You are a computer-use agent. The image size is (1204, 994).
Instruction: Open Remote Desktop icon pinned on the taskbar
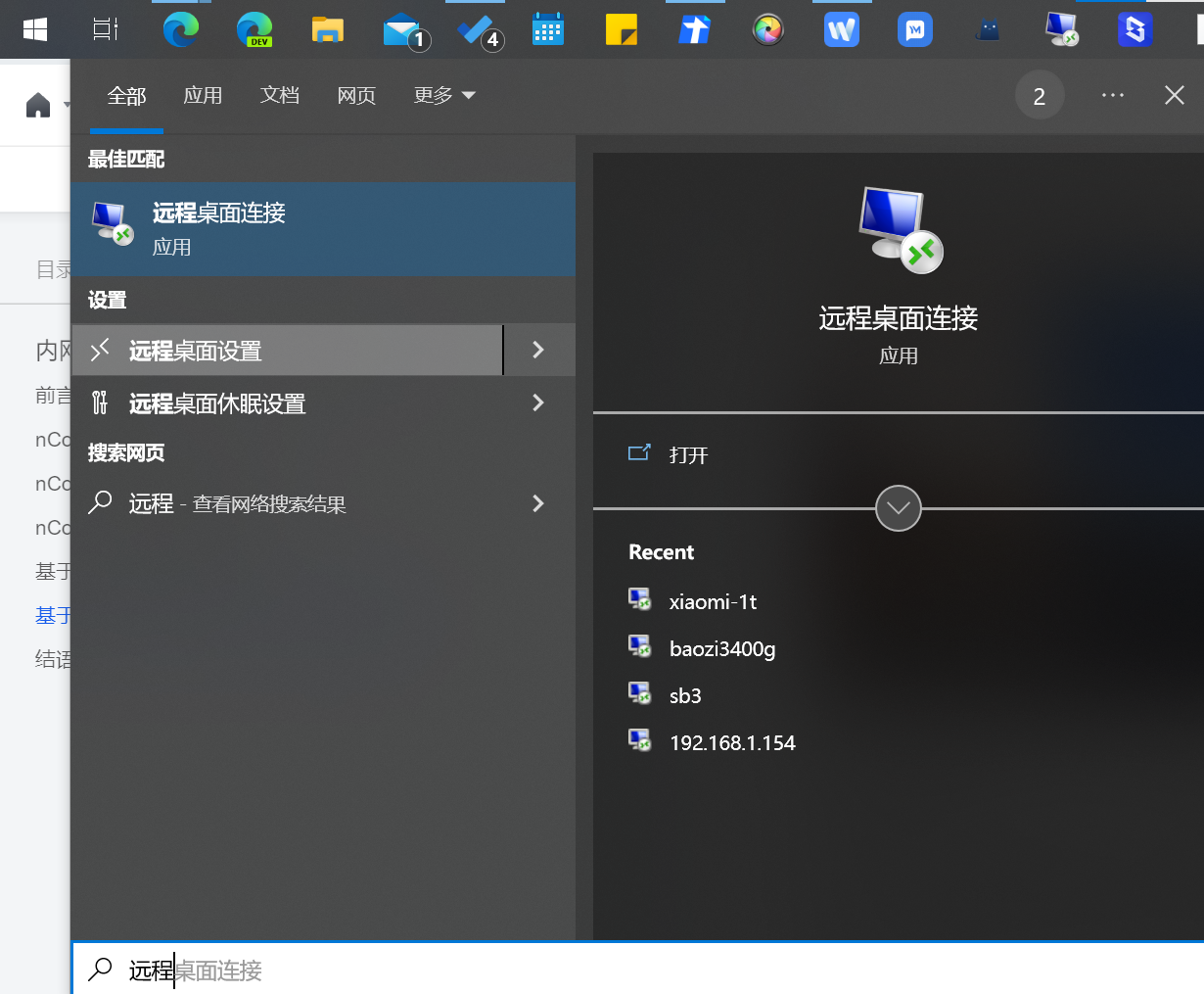(1061, 29)
